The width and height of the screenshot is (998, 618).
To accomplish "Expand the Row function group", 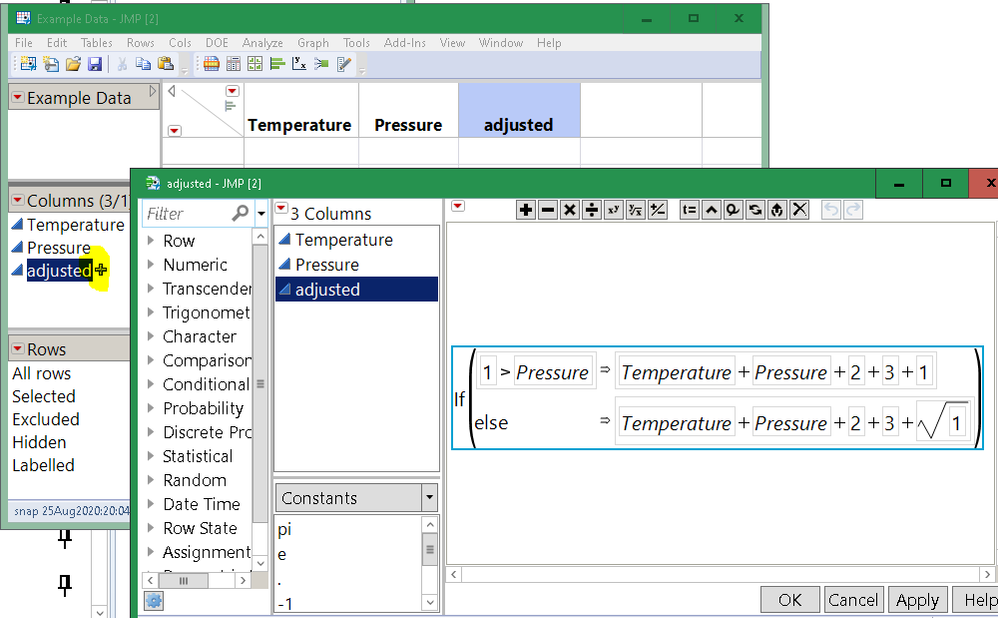I will [x=151, y=241].
